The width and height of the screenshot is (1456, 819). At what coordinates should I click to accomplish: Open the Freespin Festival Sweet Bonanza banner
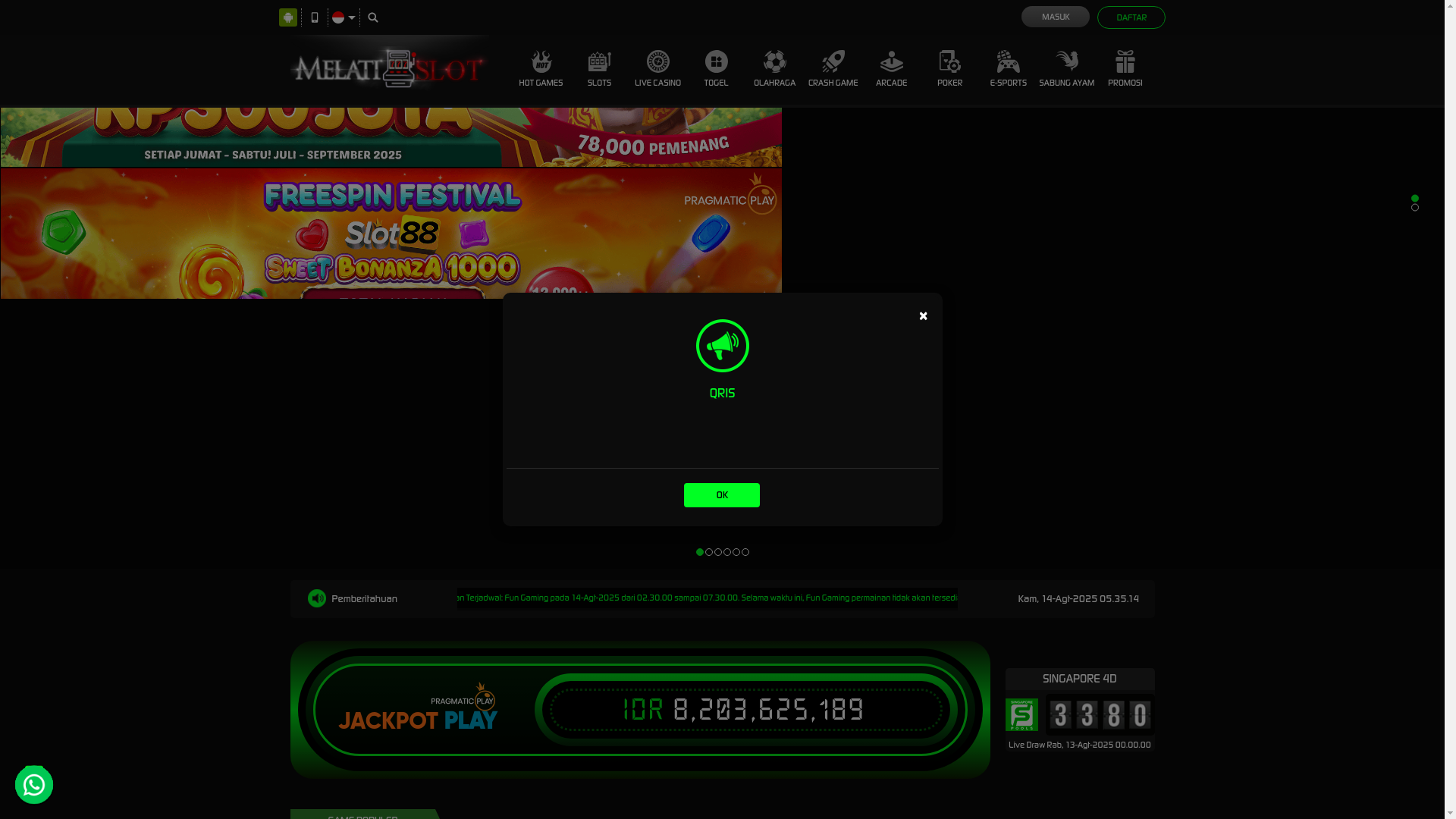391,234
